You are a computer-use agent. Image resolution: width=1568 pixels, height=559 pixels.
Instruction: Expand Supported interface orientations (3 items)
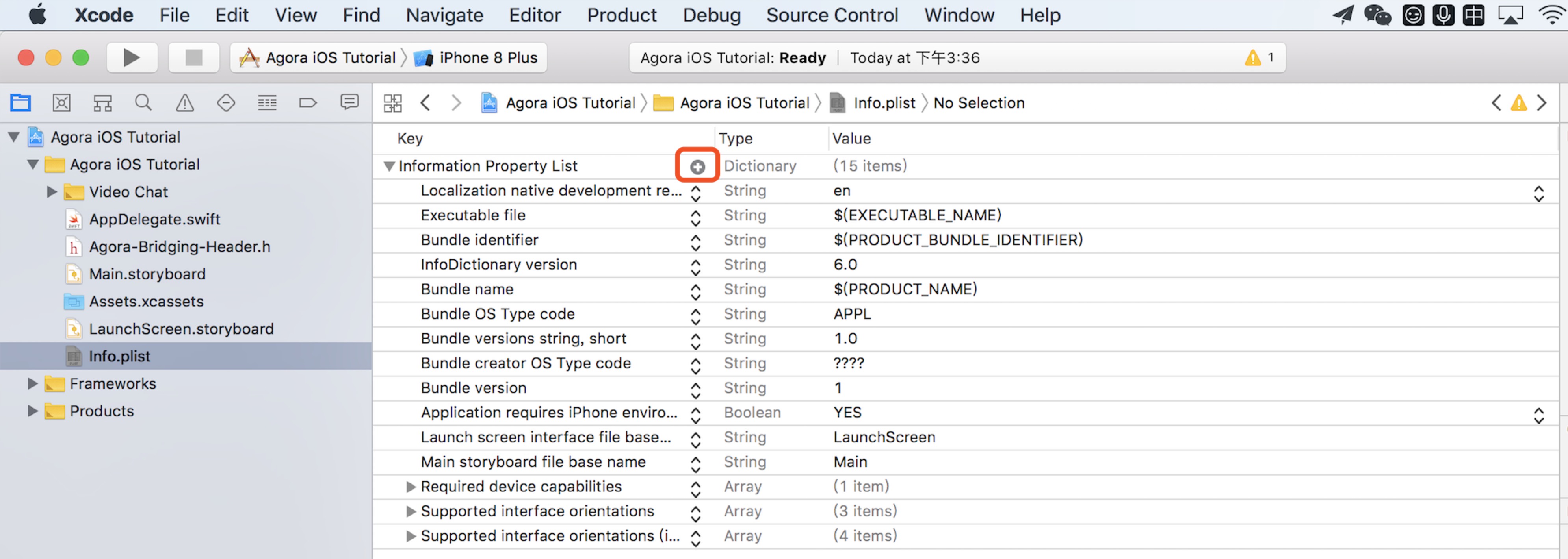coord(411,511)
